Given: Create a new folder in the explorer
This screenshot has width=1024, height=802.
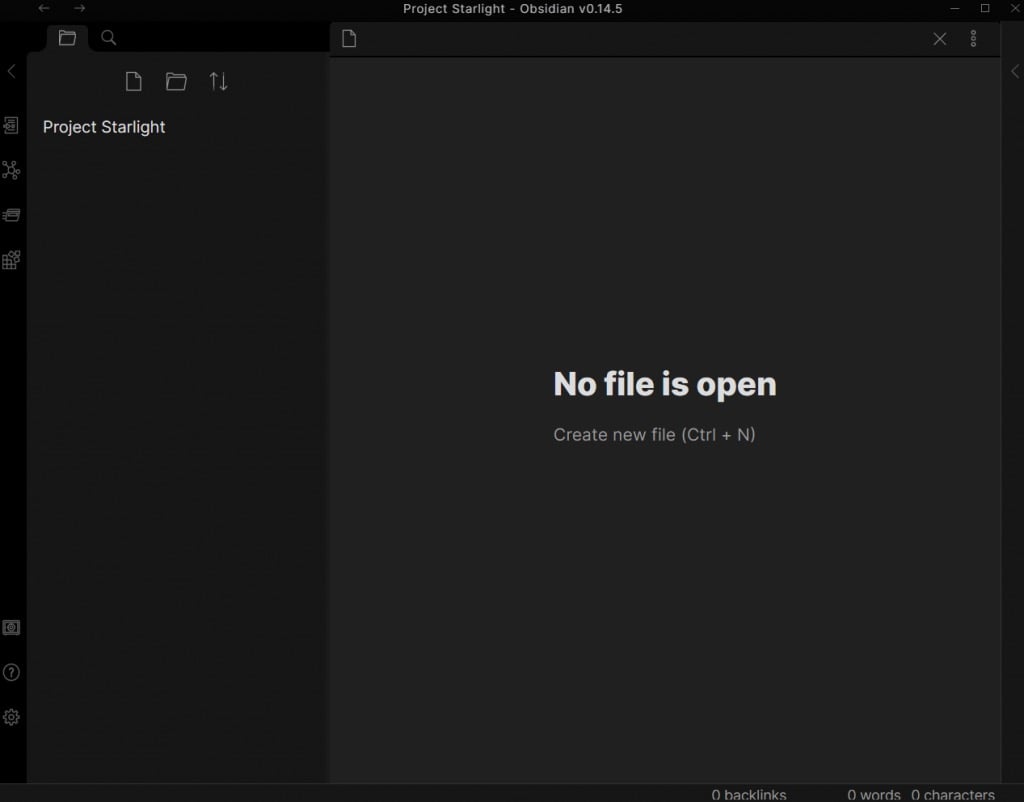Looking at the screenshot, I should tap(176, 82).
